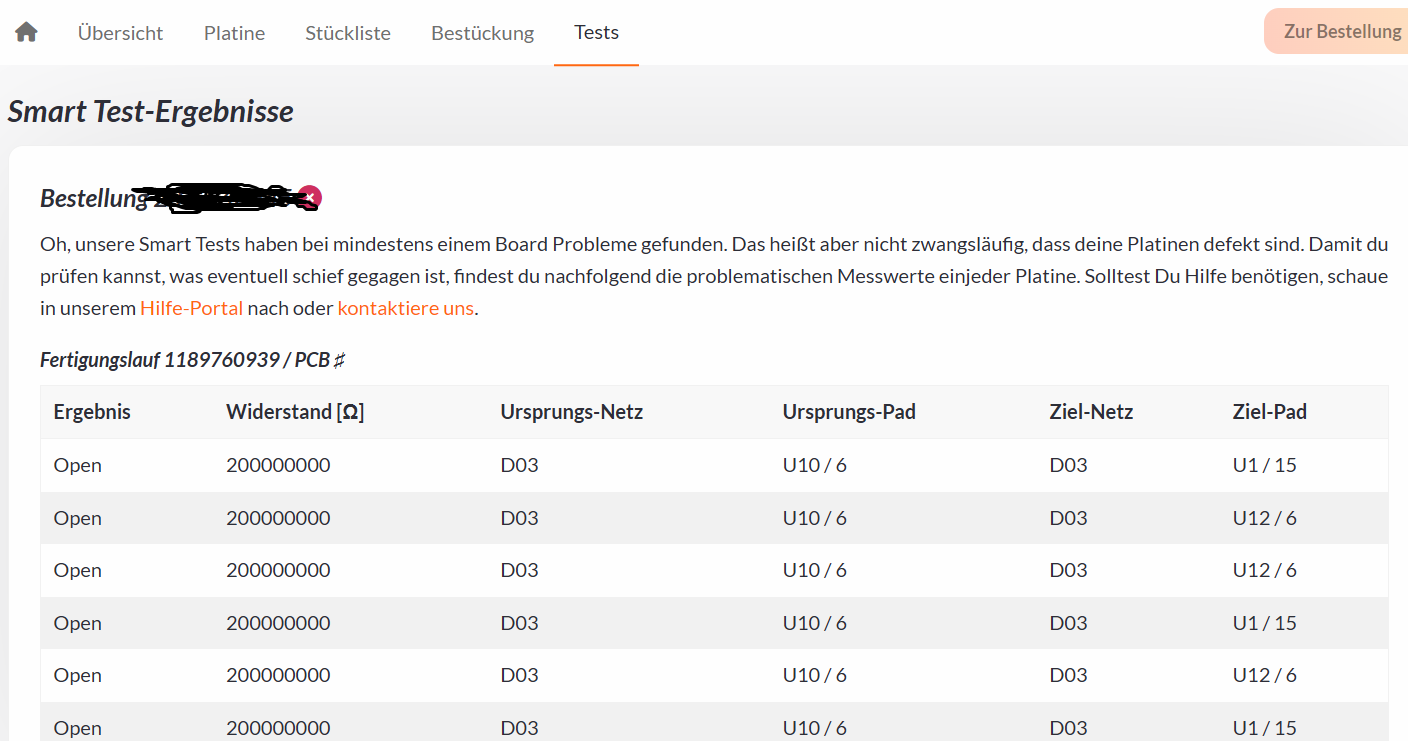Click the Bestellung heading text
This screenshot has height=741, width=1408.
[94, 198]
